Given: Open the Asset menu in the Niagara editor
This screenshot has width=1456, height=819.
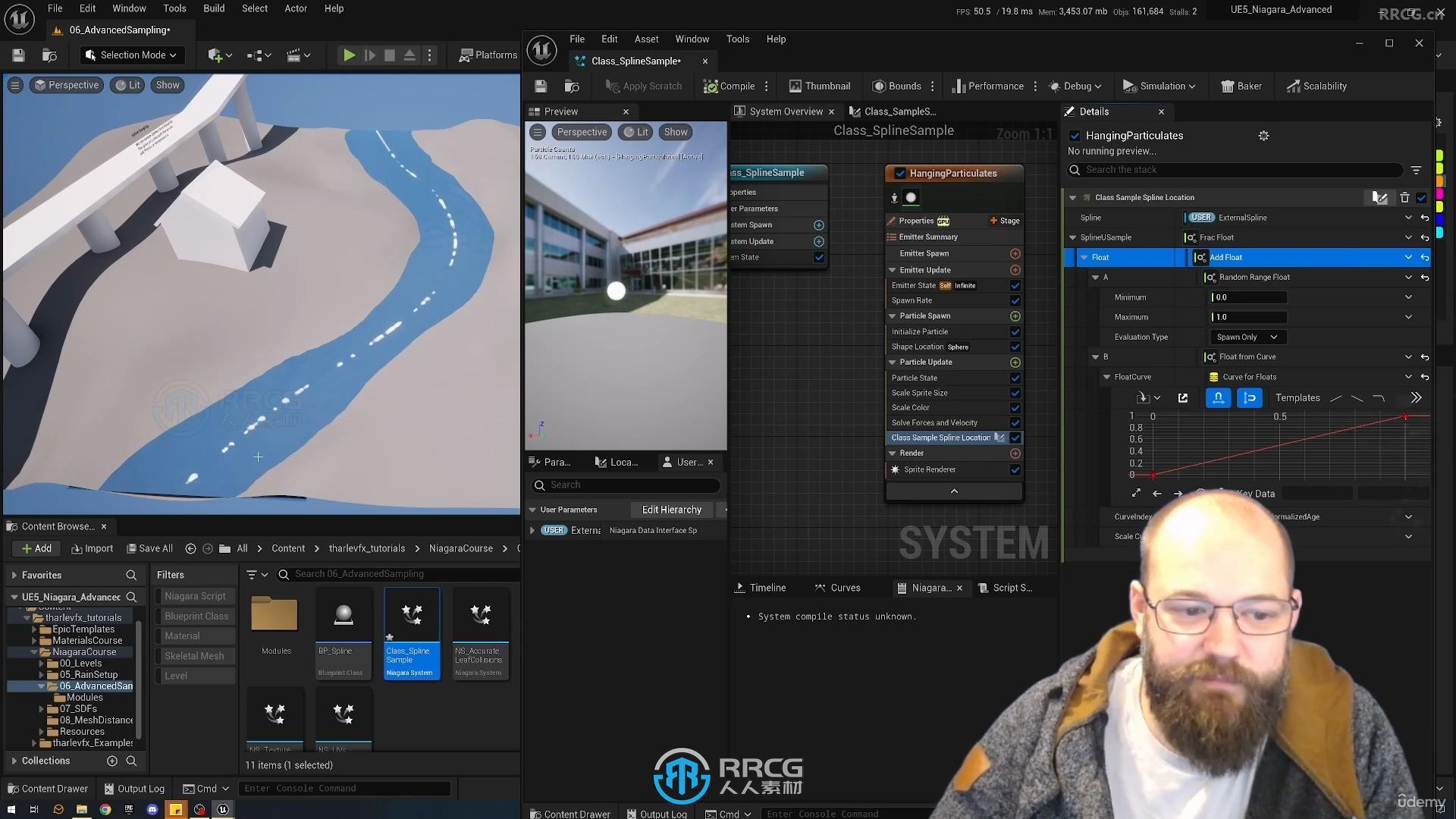Looking at the screenshot, I should [646, 39].
